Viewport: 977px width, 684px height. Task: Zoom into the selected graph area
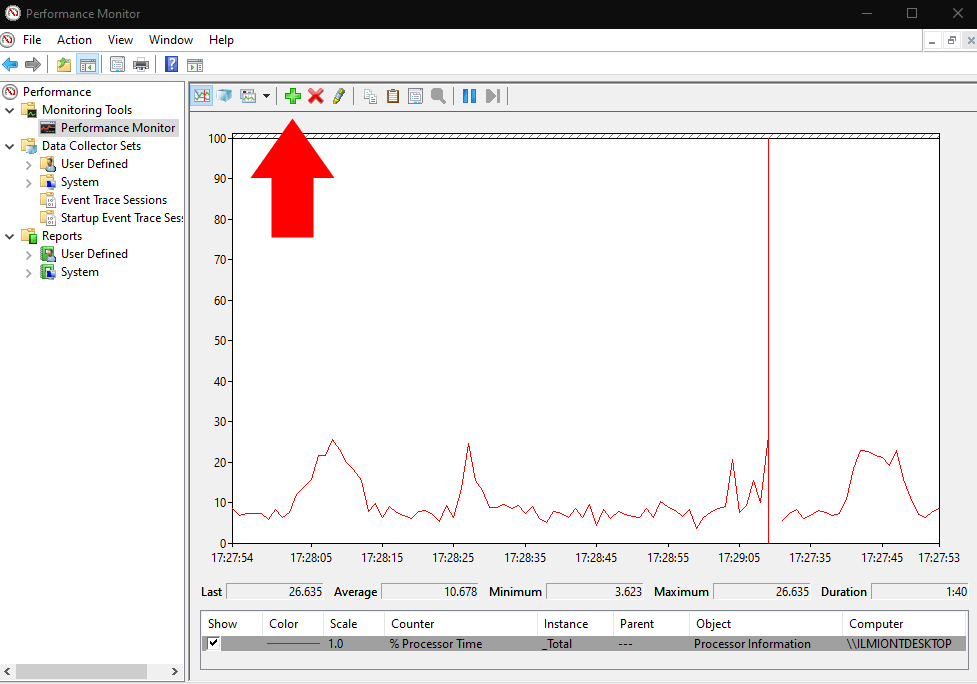[438, 95]
